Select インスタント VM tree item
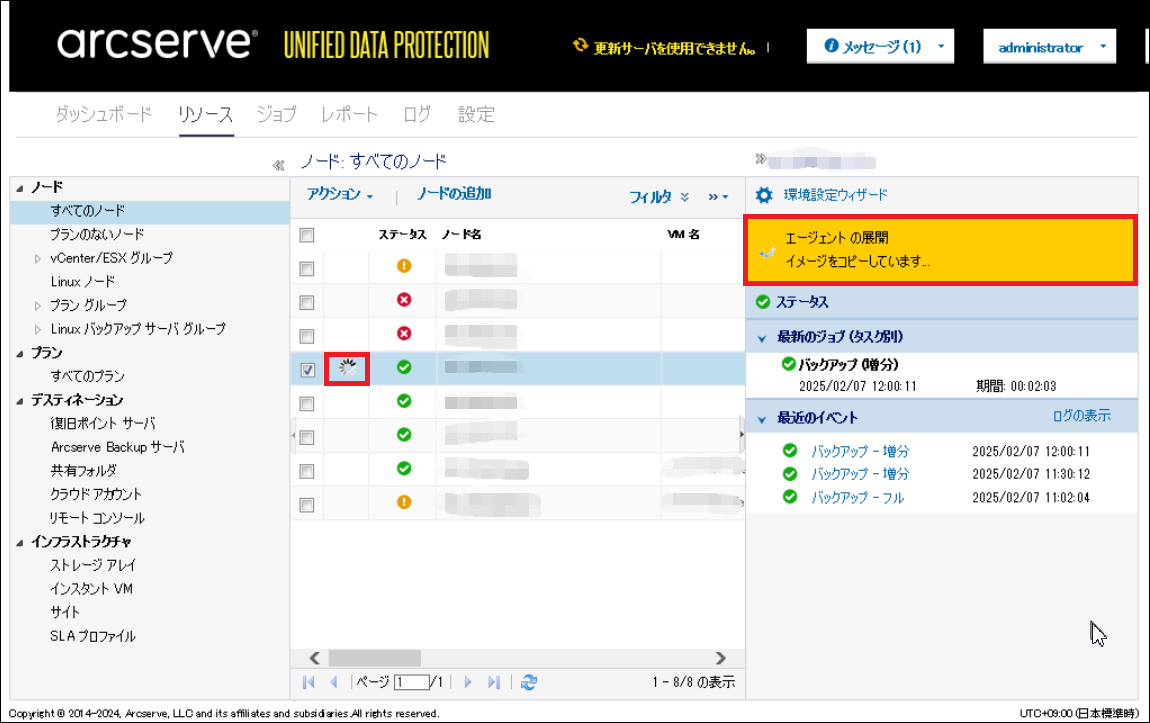The height and width of the screenshot is (723, 1150). tap(91, 589)
